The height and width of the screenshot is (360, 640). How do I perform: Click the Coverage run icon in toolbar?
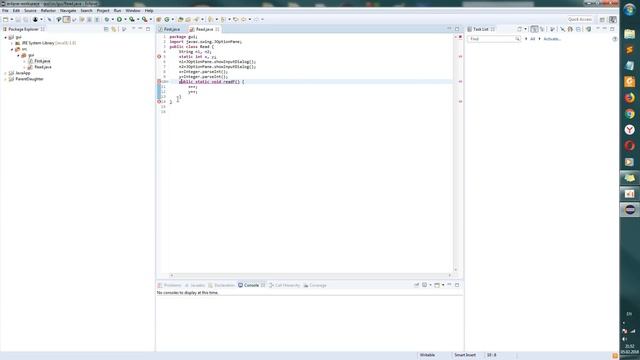click(x=132, y=19)
